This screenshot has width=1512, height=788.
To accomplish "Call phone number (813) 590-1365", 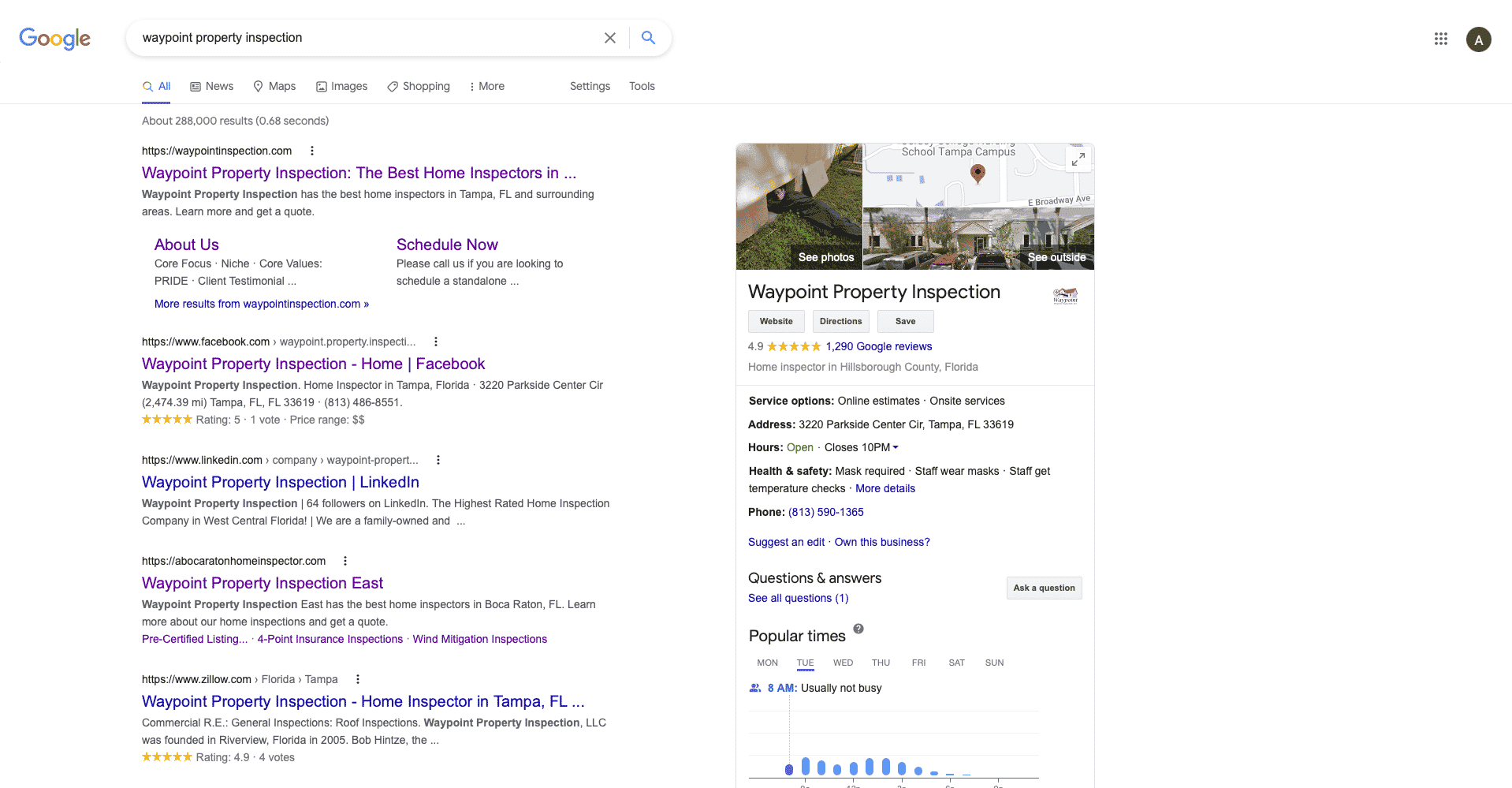I will coord(826,512).
